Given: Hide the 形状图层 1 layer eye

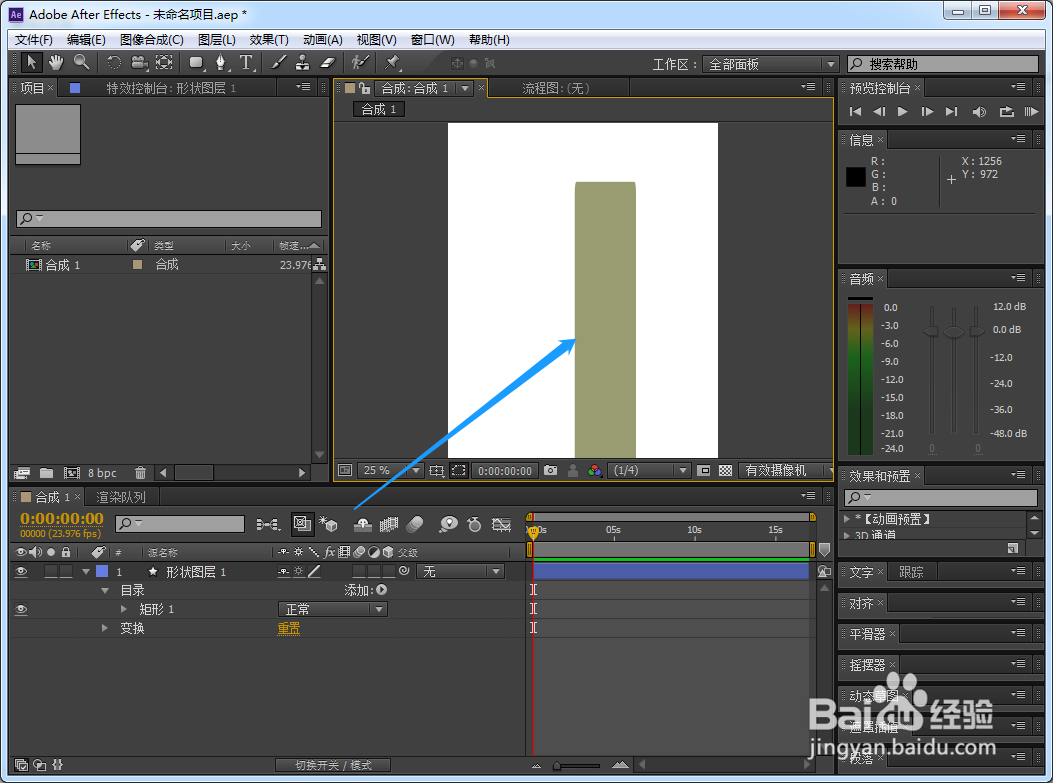Looking at the screenshot, I should (x=21, y=571).
